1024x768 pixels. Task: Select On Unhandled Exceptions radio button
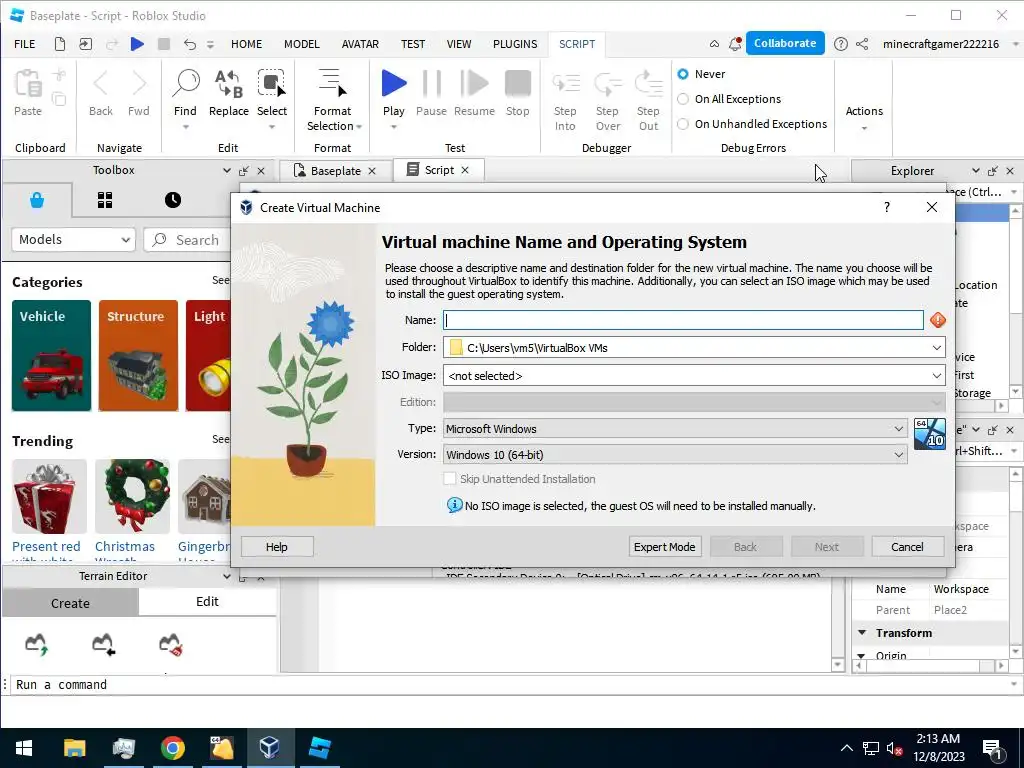[683, 123]
